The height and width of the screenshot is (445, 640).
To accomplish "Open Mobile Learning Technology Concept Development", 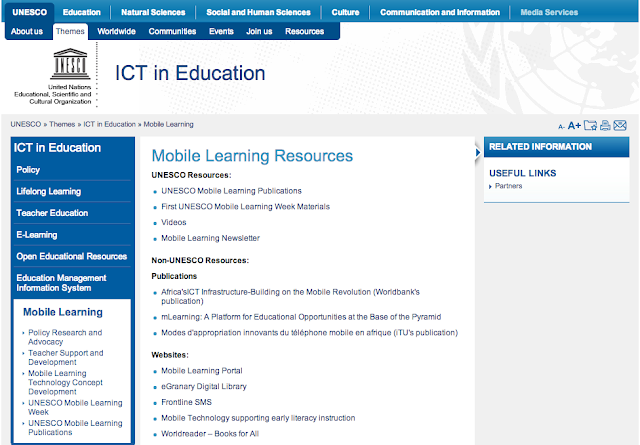I will [x=65, y=383].
